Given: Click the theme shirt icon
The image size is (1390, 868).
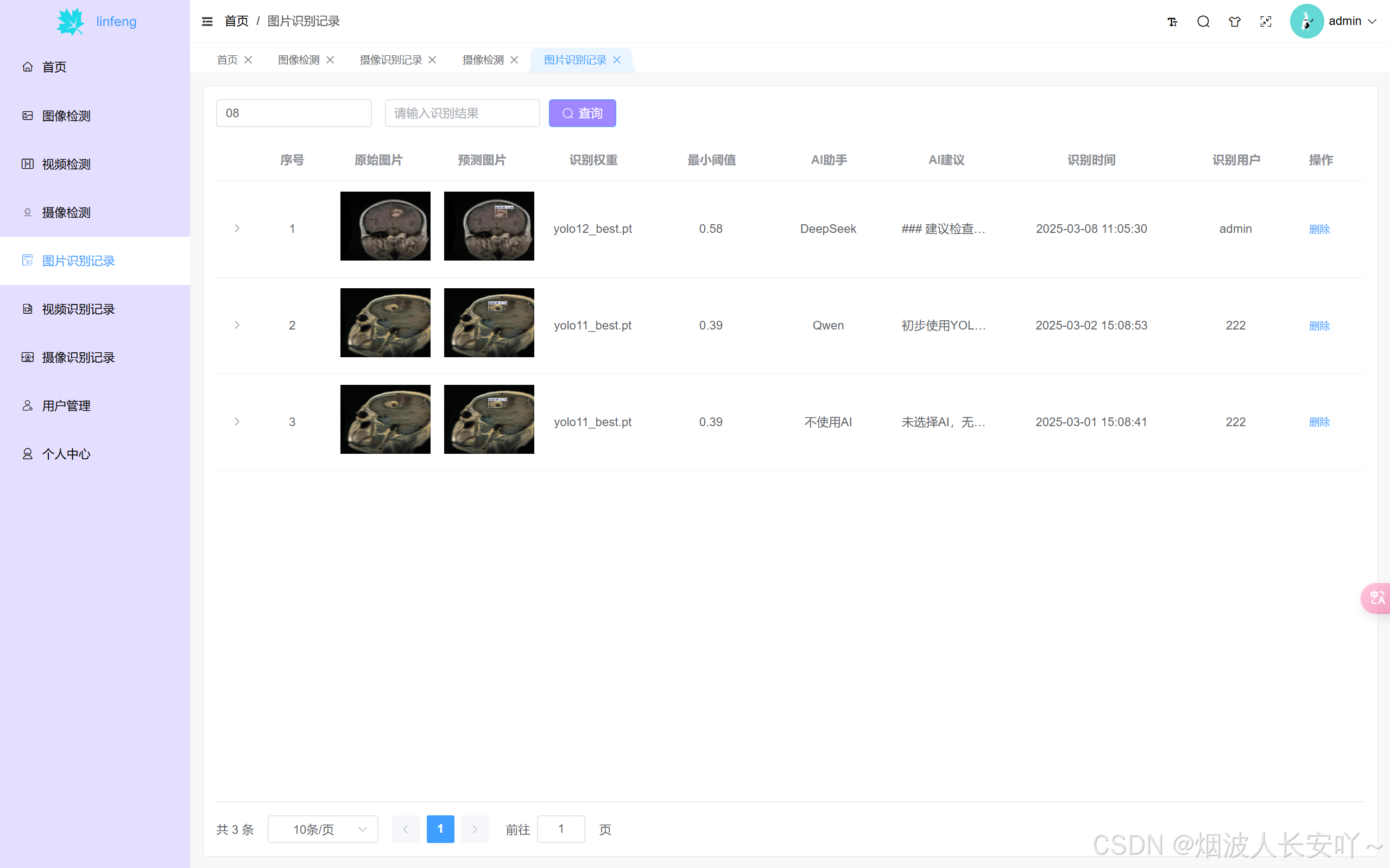Looking at the screenshot, I should [1234, 22].
